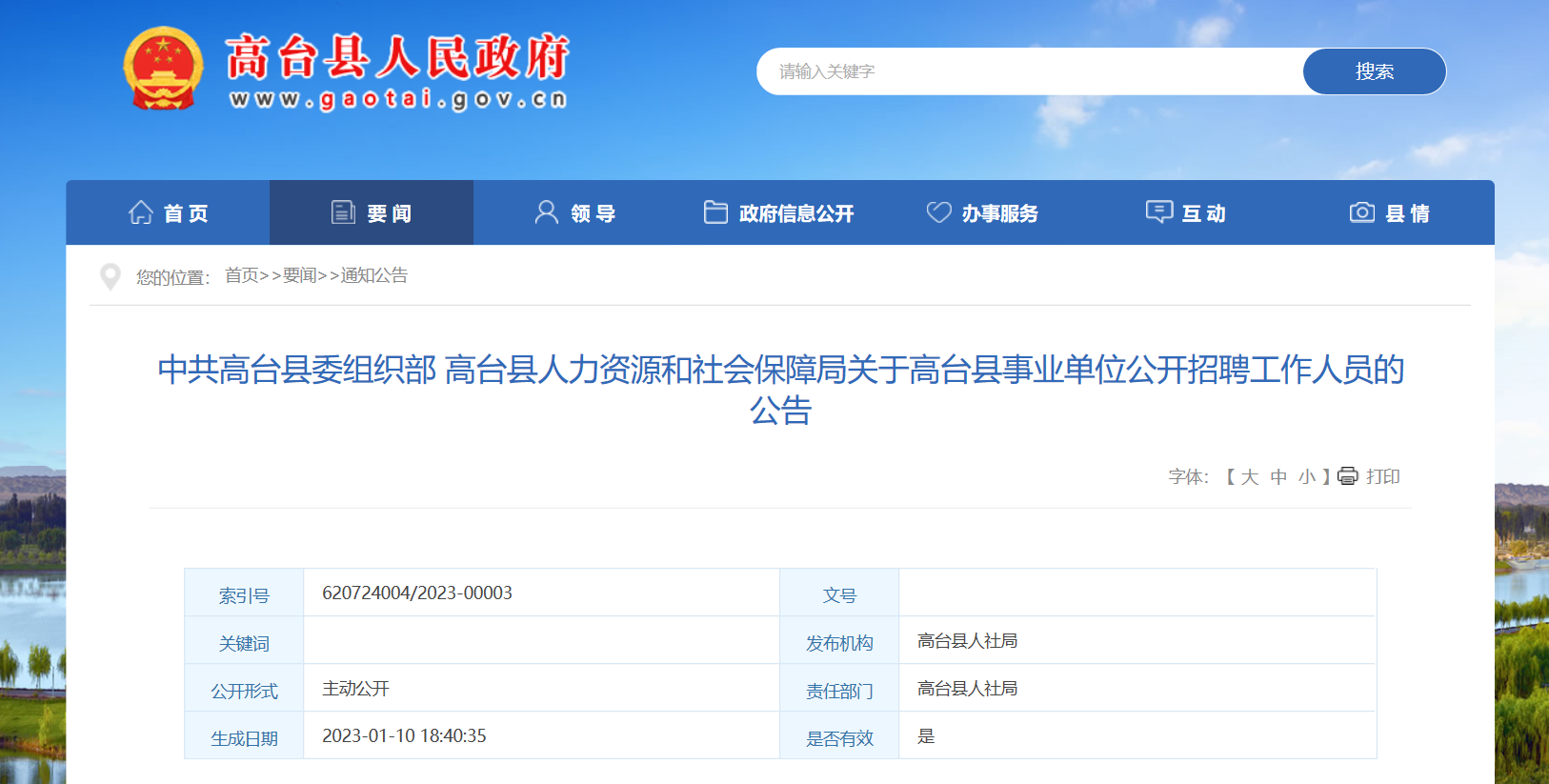The image size is (1549, 784).
Task: Click the home icon beside 首页
Action: click(x=141, y=212)
